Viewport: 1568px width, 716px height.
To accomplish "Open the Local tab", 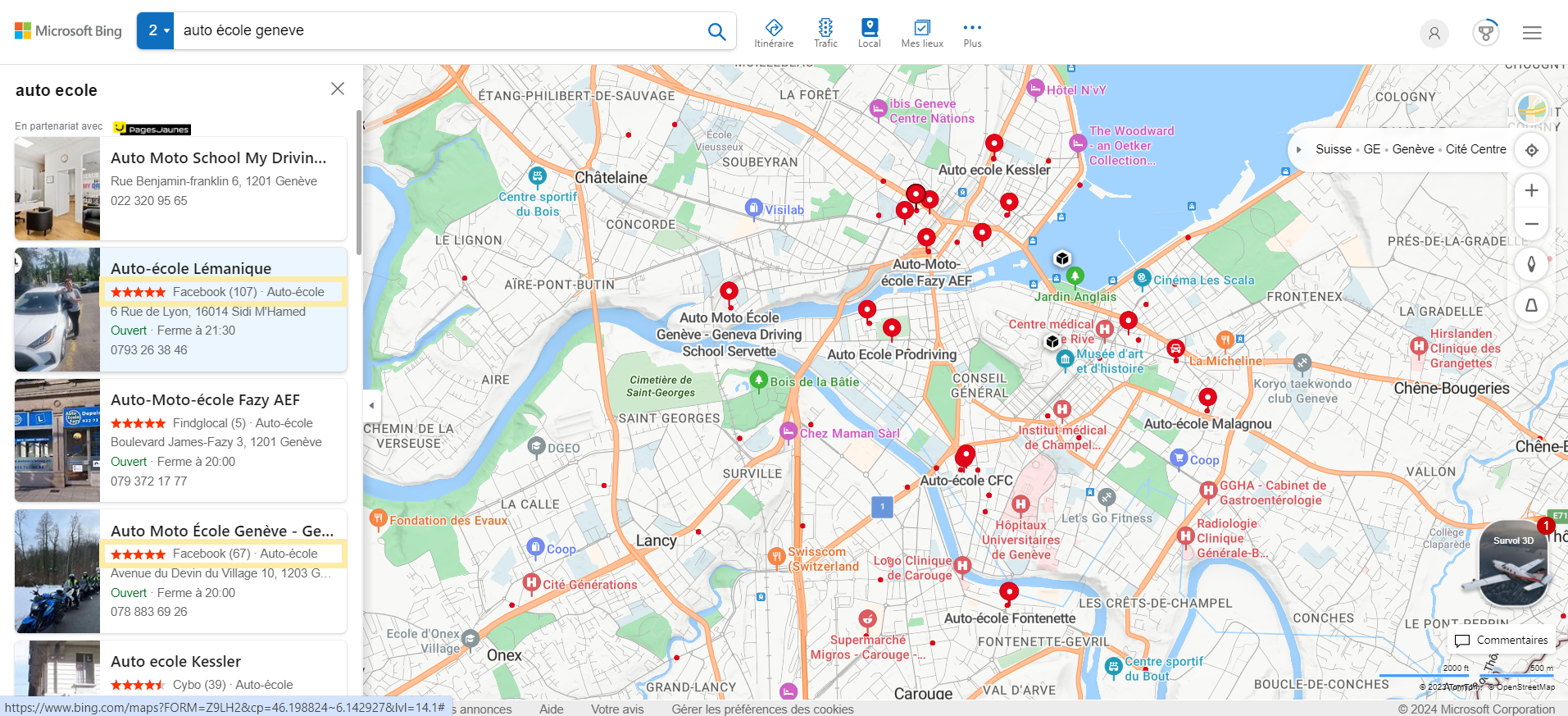I will click(870, 33).
